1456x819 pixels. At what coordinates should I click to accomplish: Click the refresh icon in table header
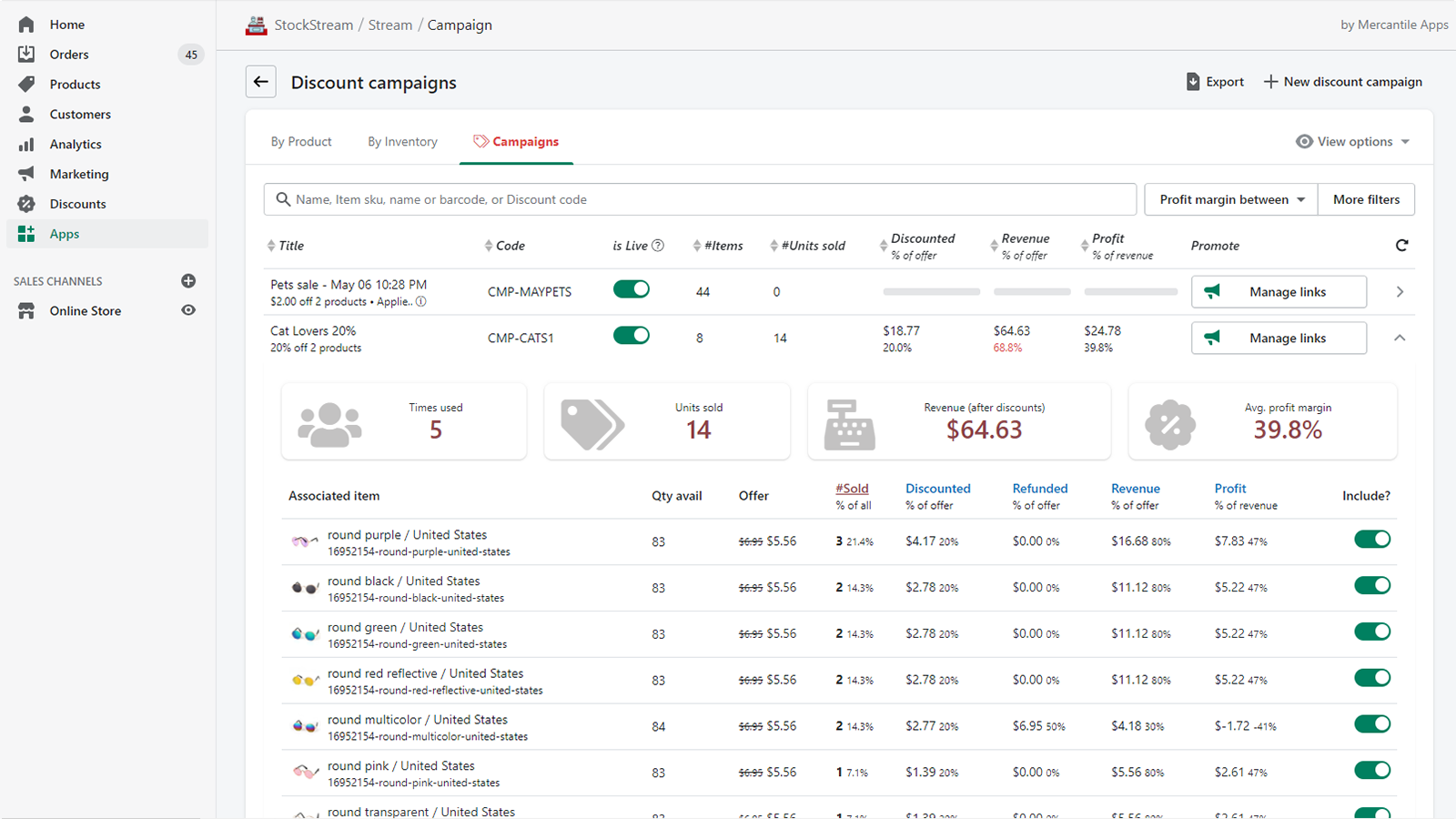(1401, 246)
